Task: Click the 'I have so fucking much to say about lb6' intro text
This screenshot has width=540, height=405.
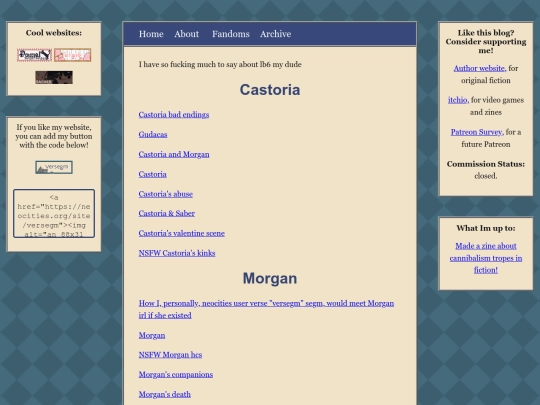Action: click(x=220, y=64)
